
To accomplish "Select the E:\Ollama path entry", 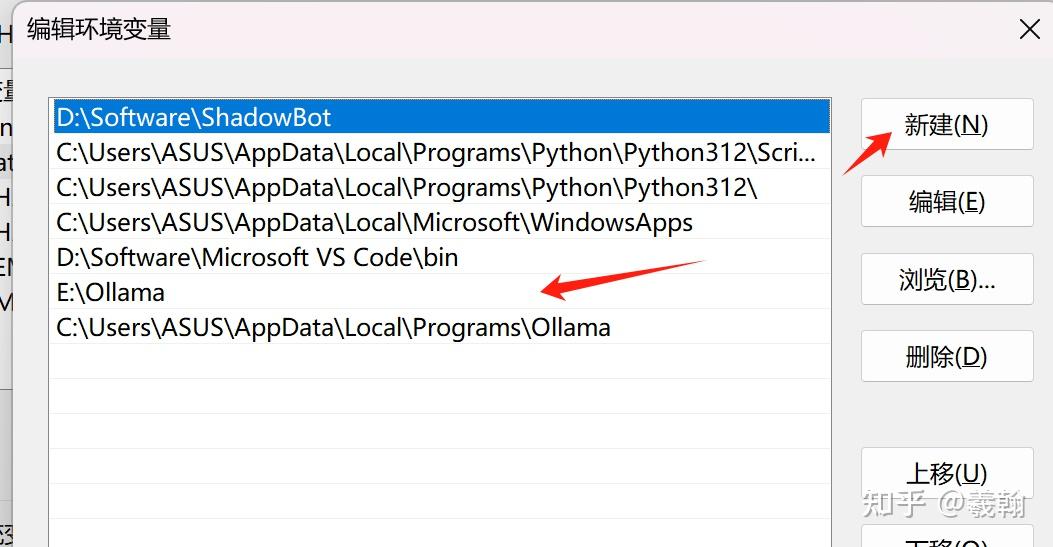I will coord(441,292).
